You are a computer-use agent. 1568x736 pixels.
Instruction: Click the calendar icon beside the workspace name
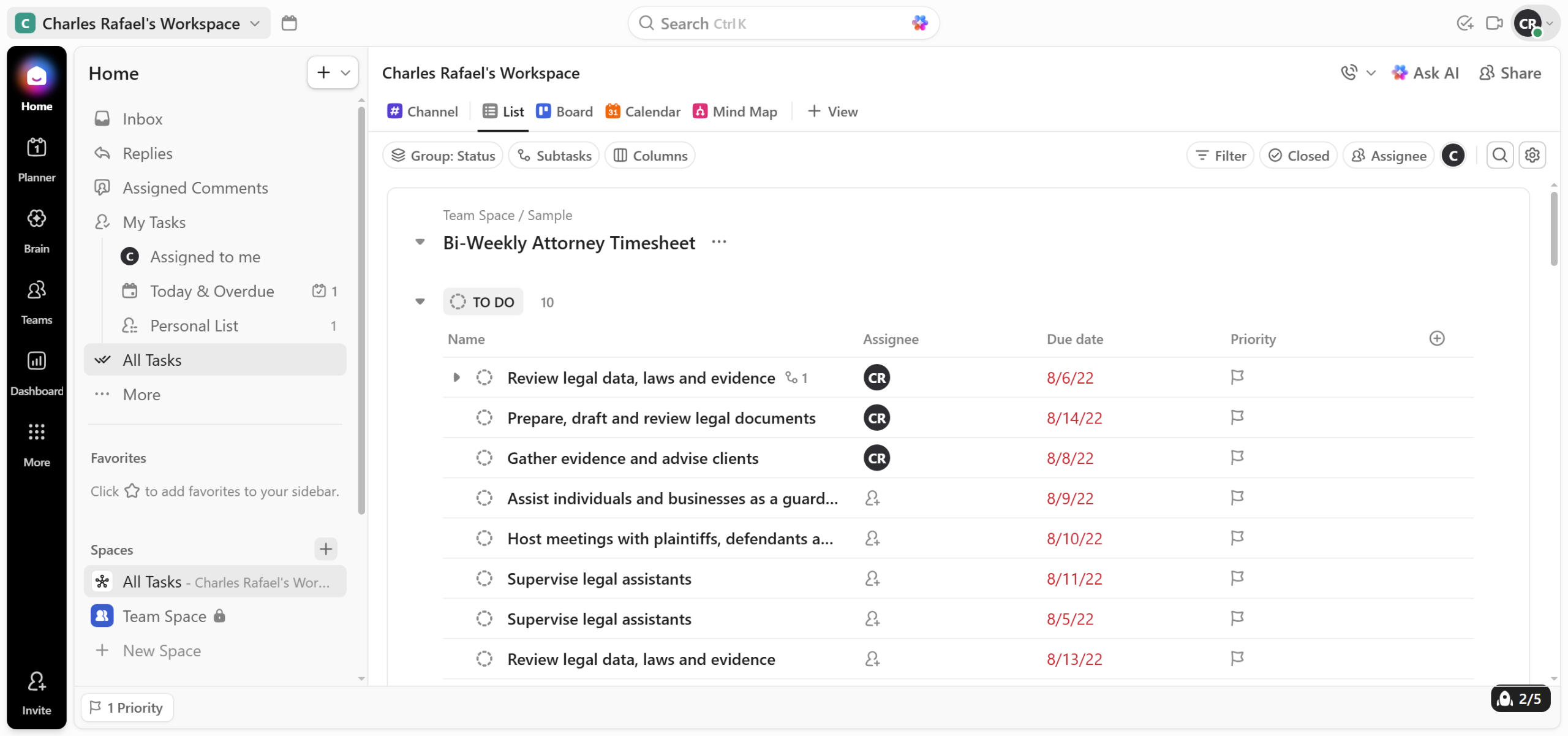tap(289, 23)
